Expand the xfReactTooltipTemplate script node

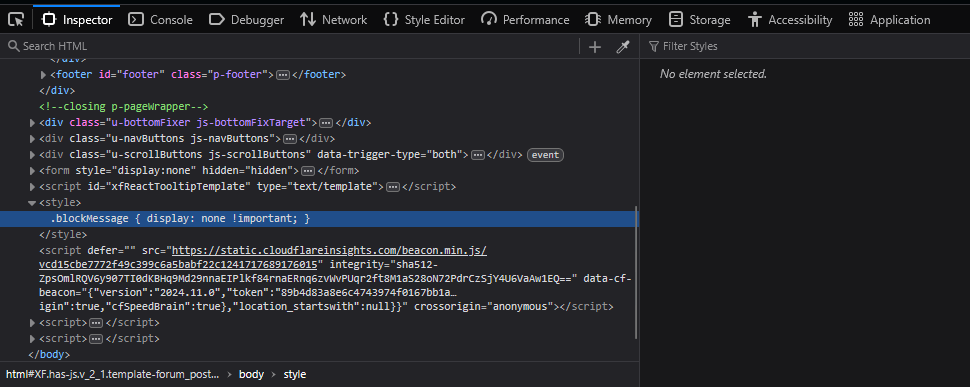[32, 186]
